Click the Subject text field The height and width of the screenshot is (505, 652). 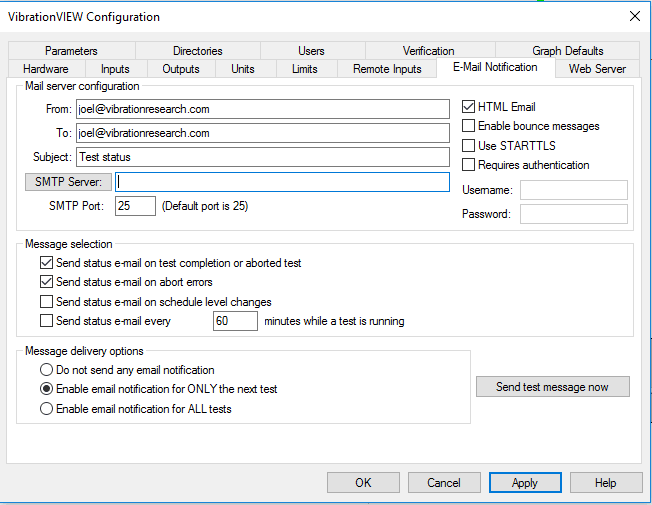click(x=263, y=157)
